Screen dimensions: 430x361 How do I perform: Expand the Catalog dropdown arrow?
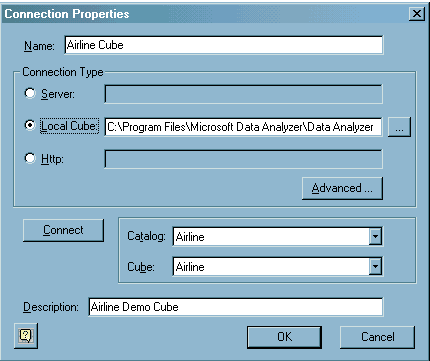pos(375,237)
